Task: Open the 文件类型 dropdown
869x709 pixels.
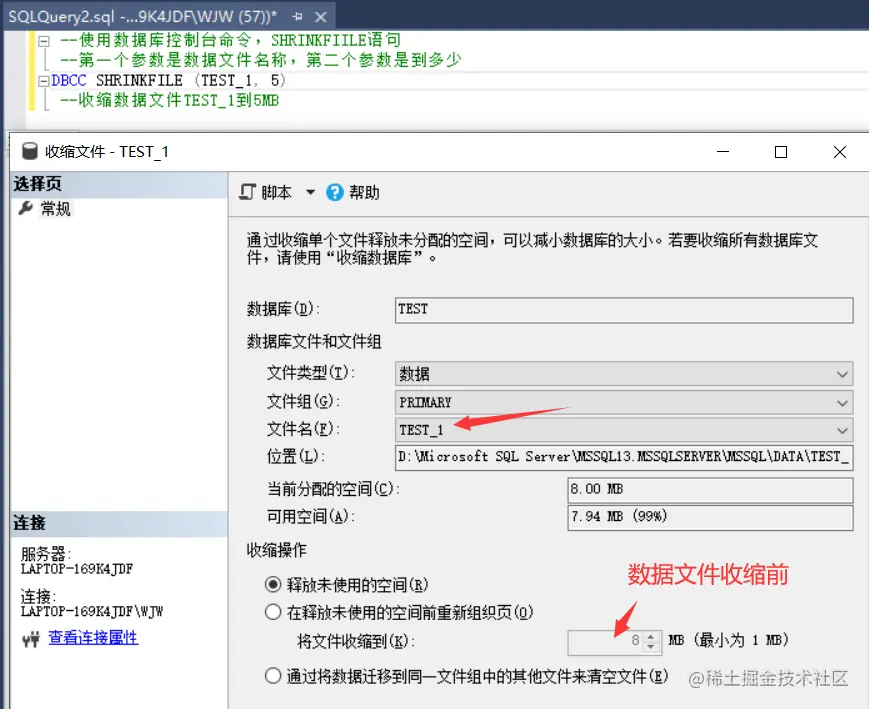Action: (624, 374)
